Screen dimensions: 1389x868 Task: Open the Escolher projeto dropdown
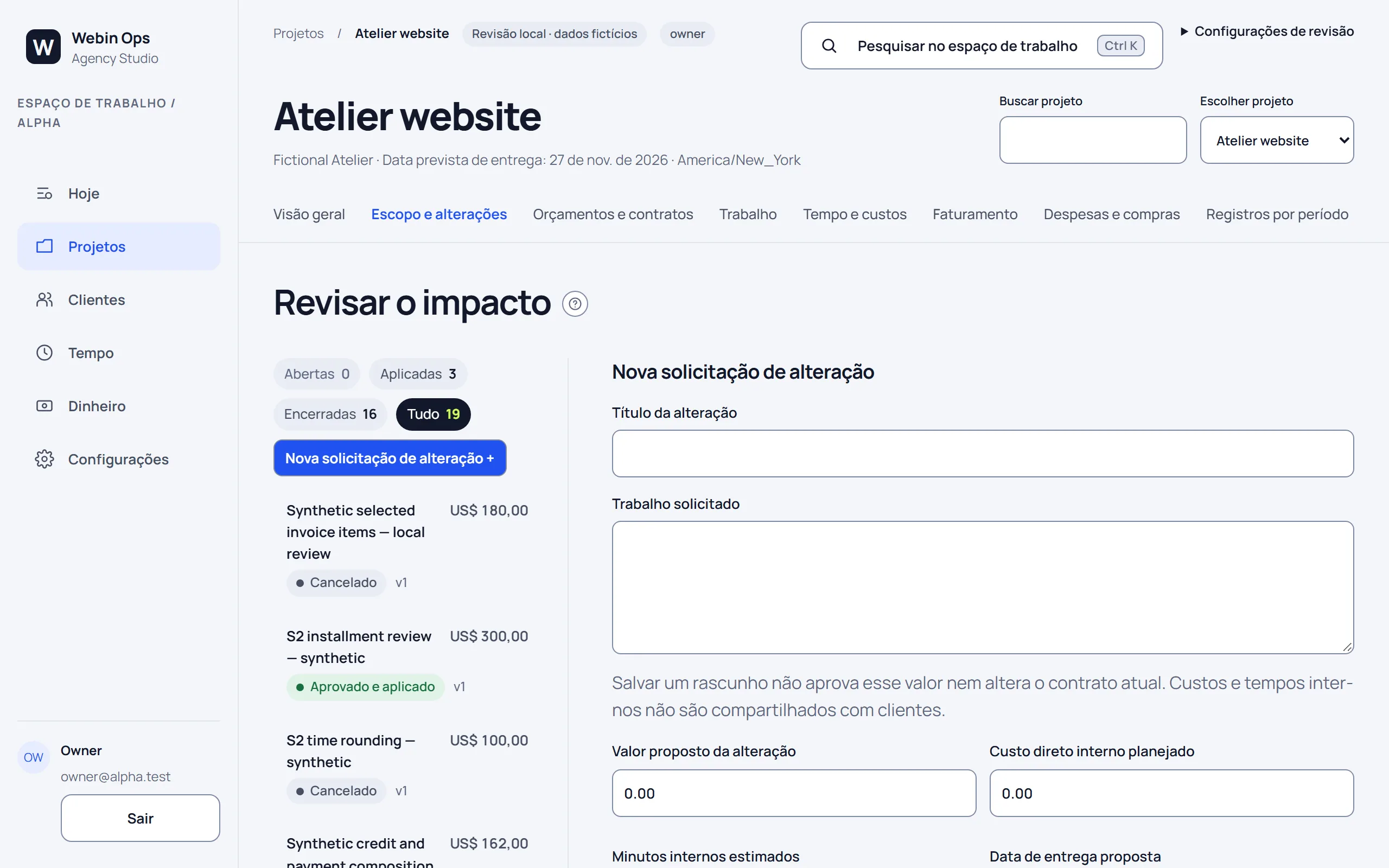(x=1277, y=140)
